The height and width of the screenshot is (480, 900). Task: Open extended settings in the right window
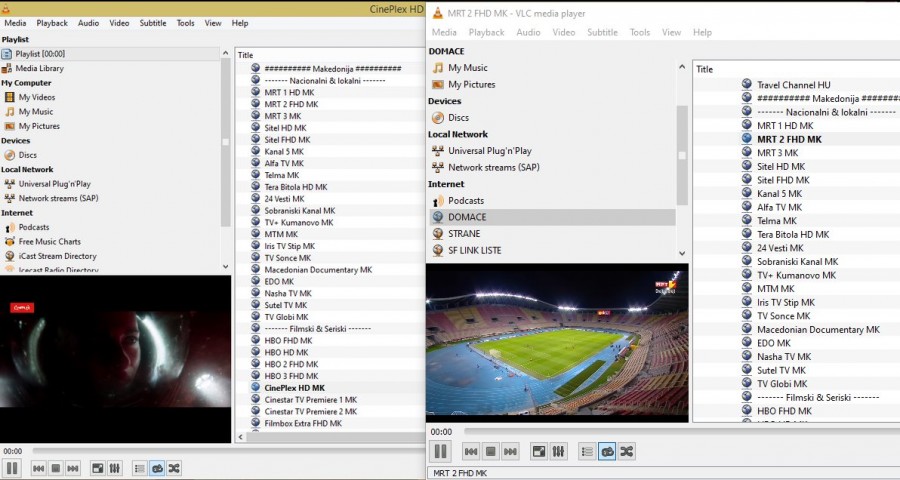[x=559, y=452]
